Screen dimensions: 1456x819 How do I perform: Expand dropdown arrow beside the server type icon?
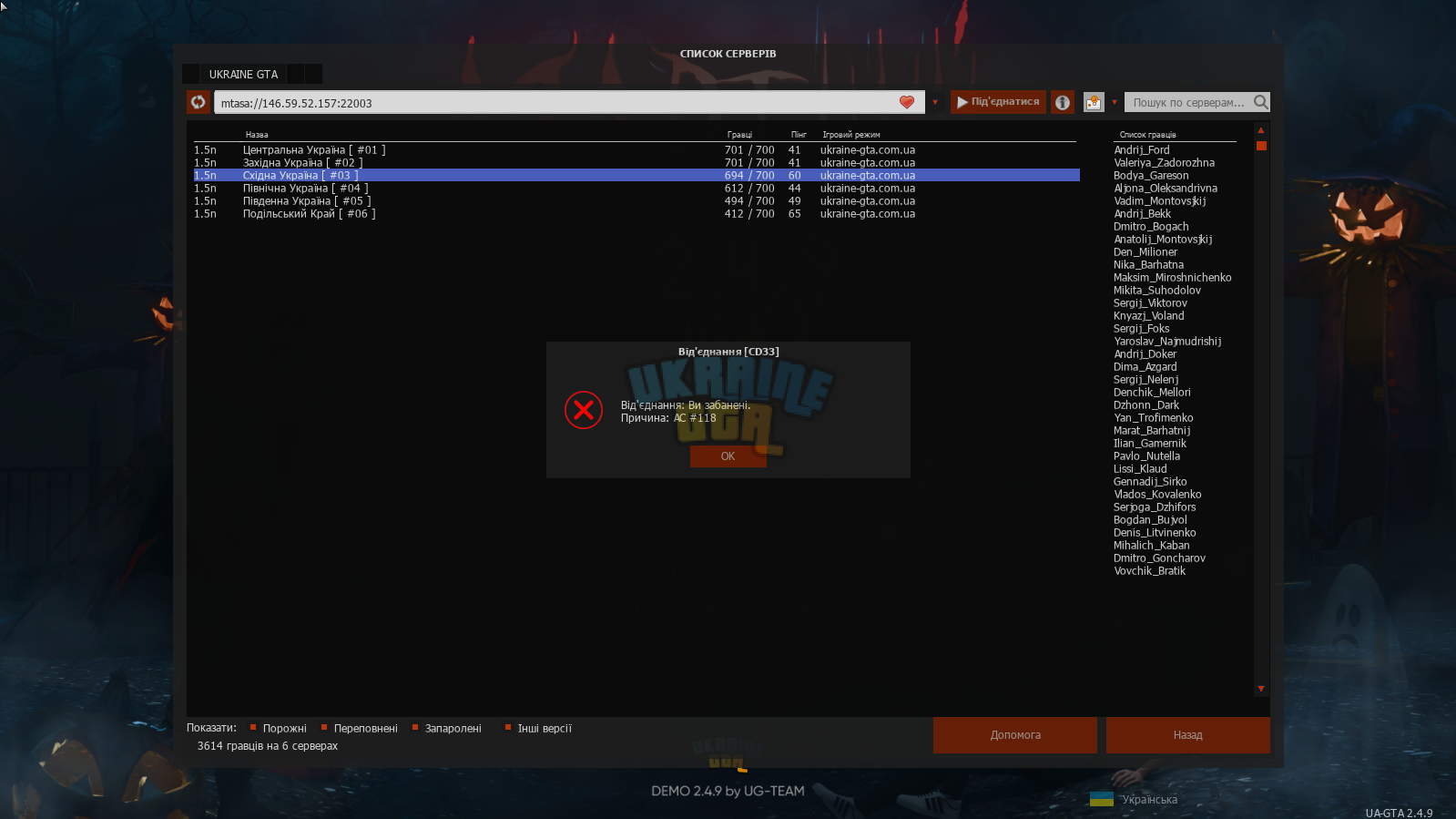coord(1115,102)
